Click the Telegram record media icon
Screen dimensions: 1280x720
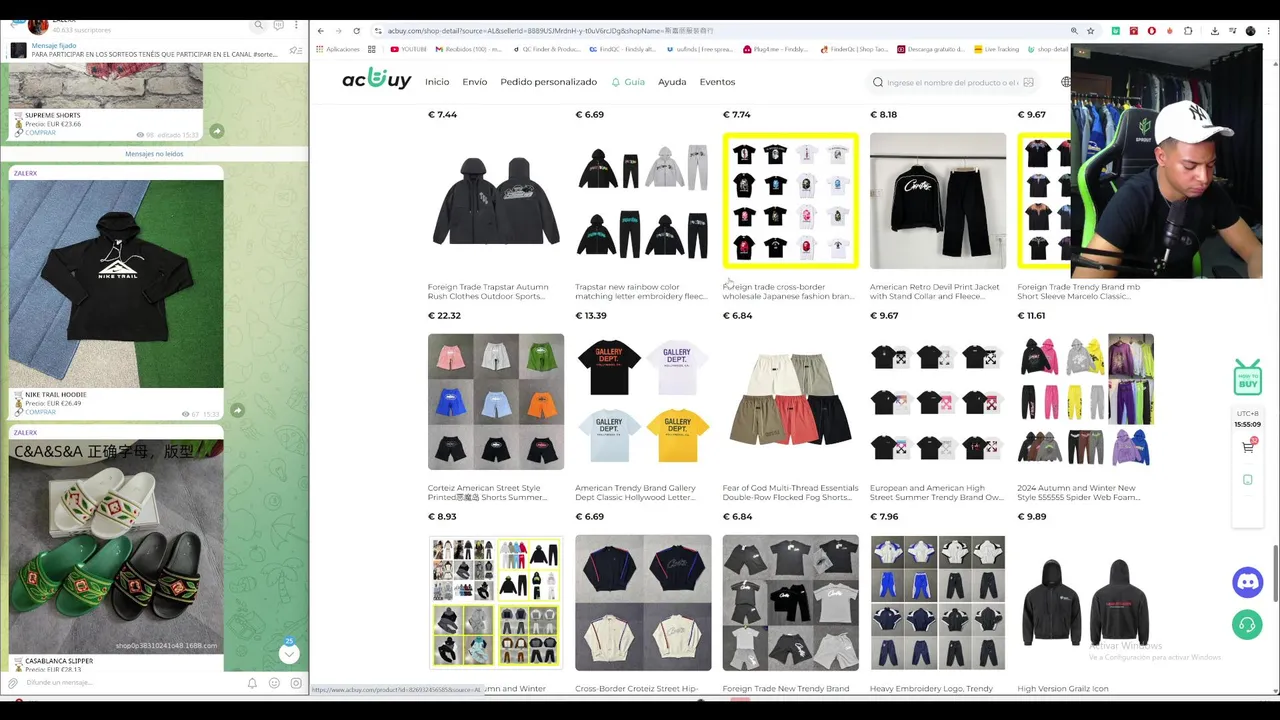pos(296,683)
